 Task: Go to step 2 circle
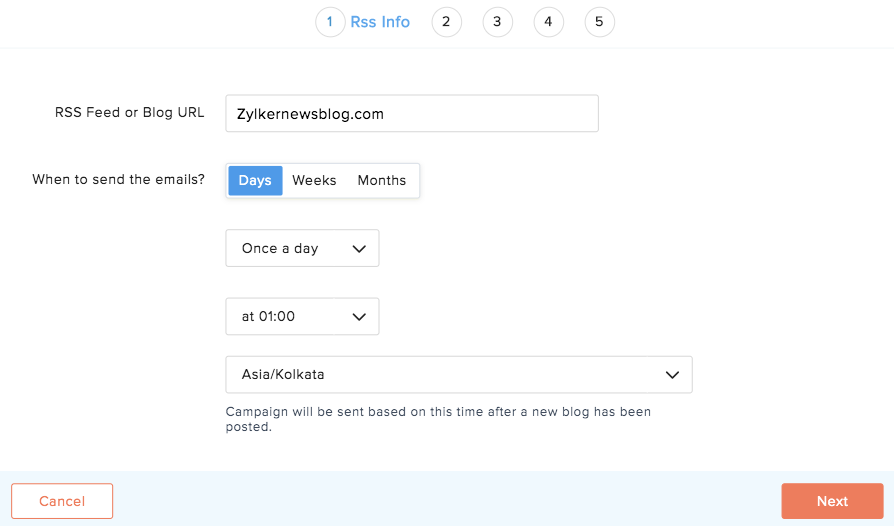[447, 22]
